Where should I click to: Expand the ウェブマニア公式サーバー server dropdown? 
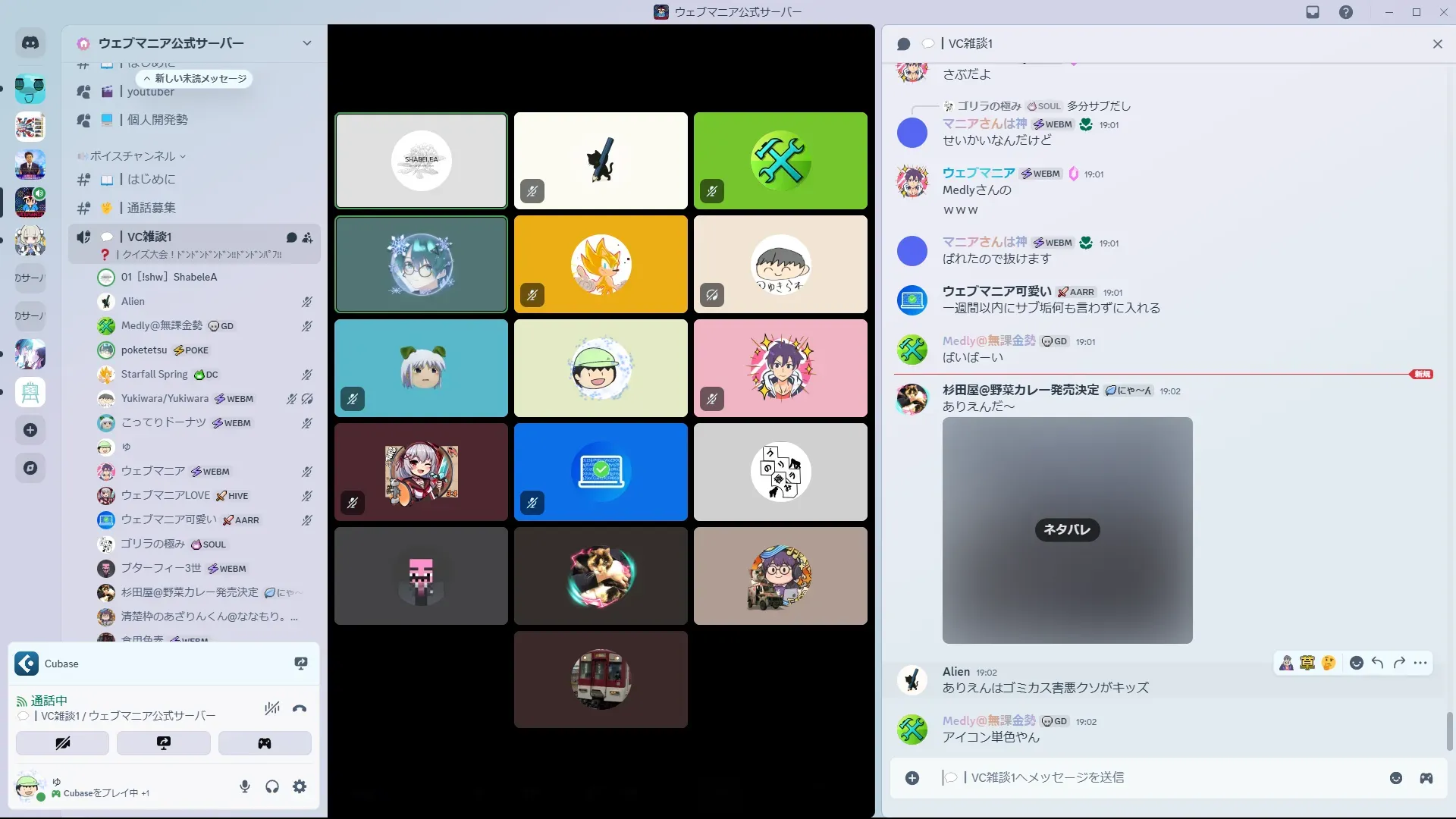(306, 43)
